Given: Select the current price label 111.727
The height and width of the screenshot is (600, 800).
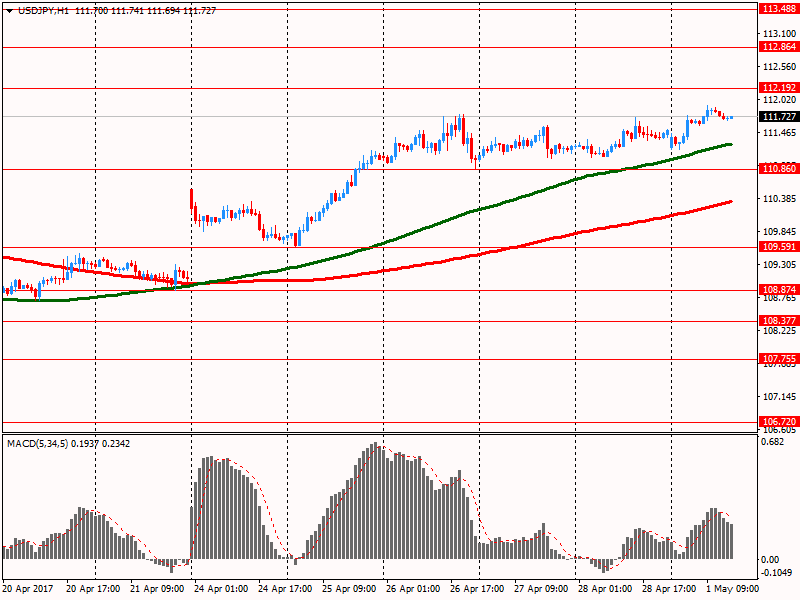Looking at the screenshot, I should coord(779,117).
